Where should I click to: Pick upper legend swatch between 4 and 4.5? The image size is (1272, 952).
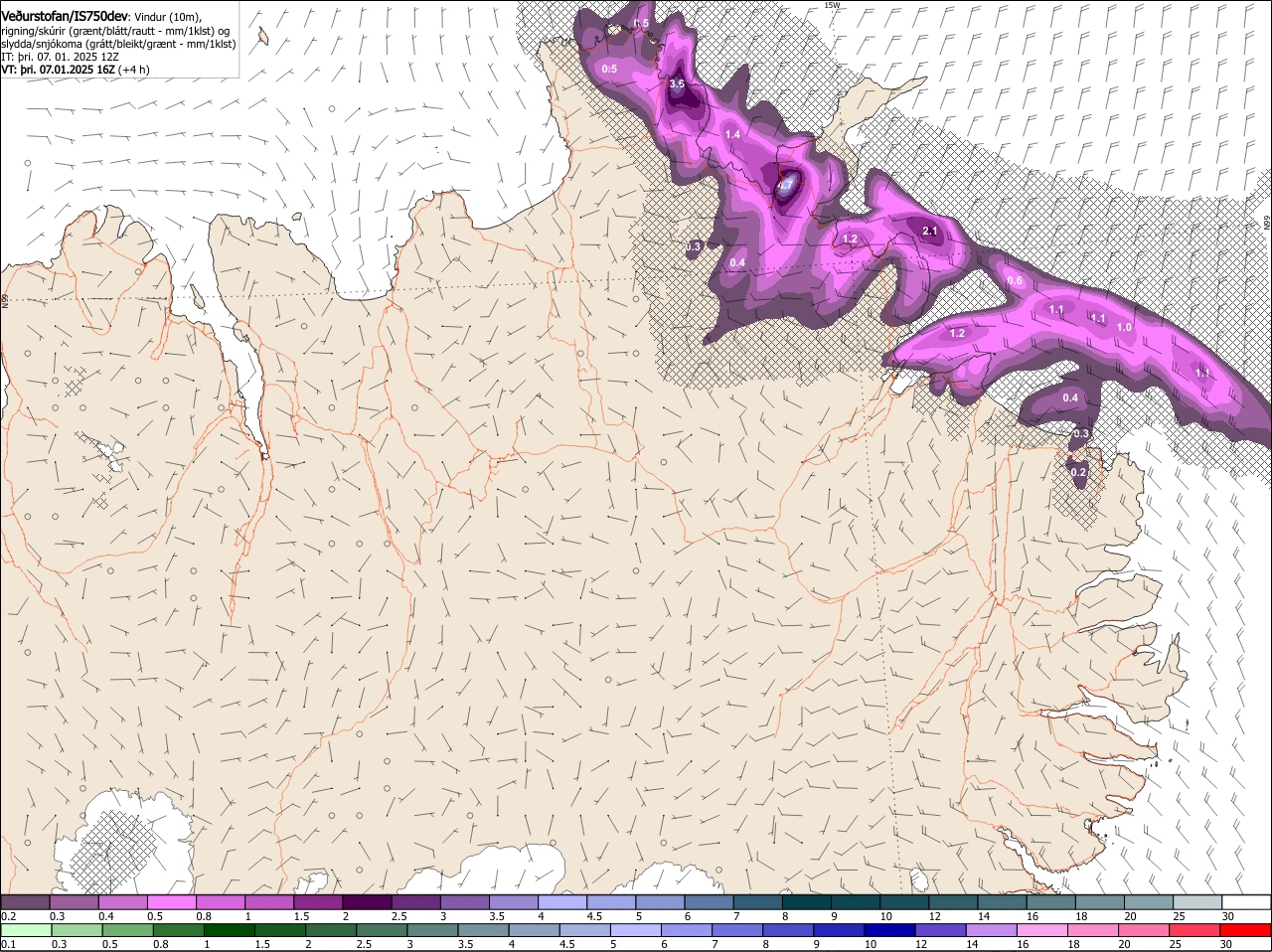562,902
